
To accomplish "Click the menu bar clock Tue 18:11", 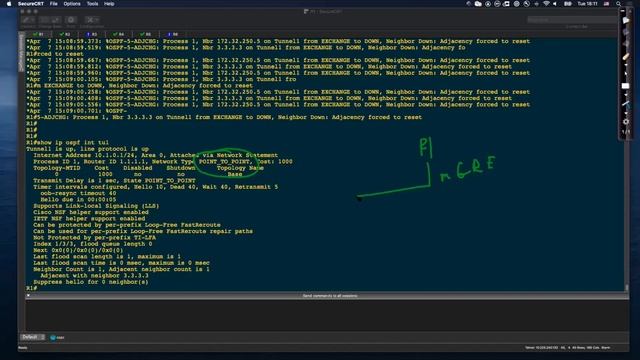I will click(587, 4).
